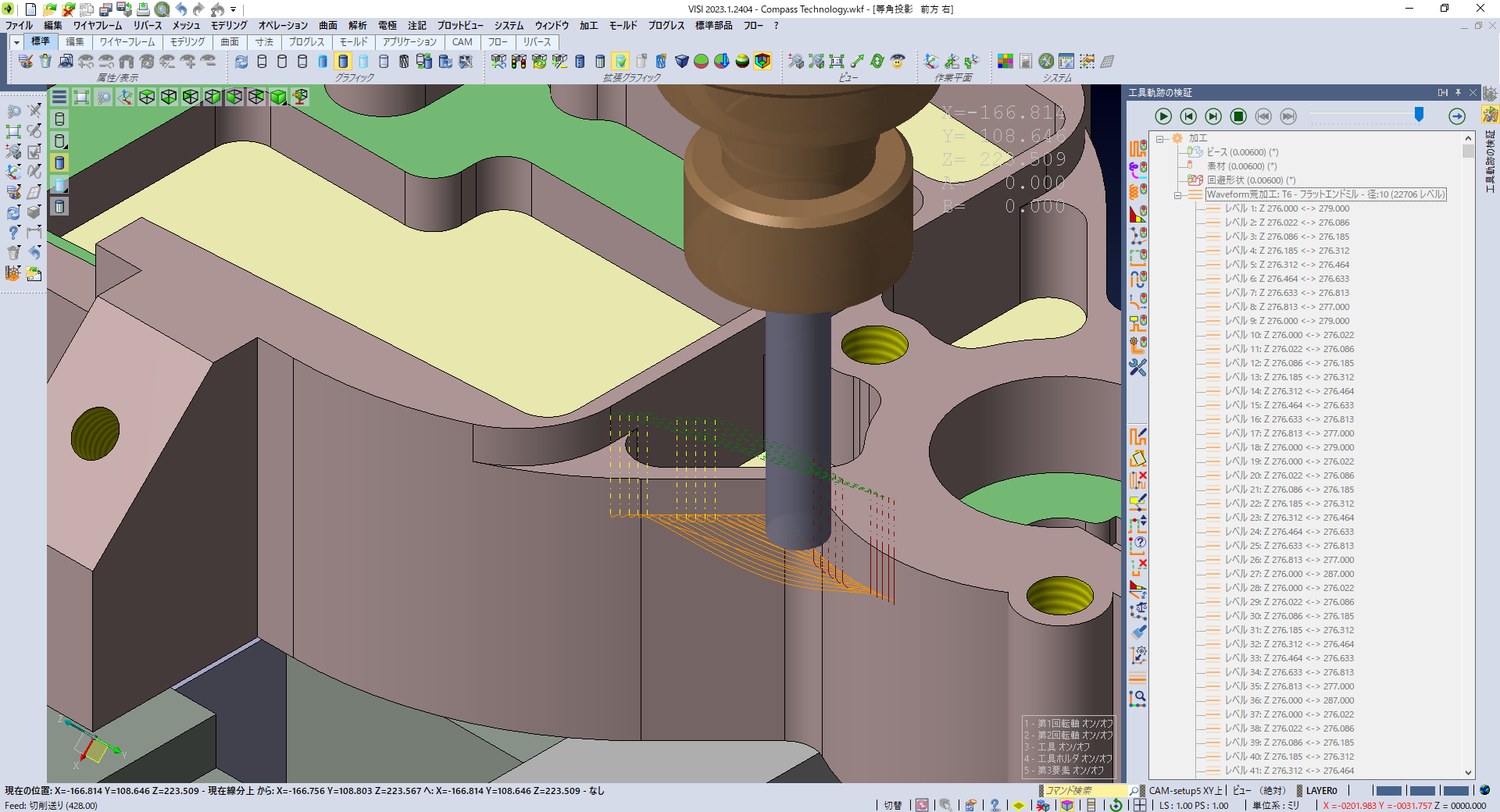The image size is (1500, 812).
Task: Select レベル 36: Z 276.000 <-> 287.000 row
Action: 1289,700
